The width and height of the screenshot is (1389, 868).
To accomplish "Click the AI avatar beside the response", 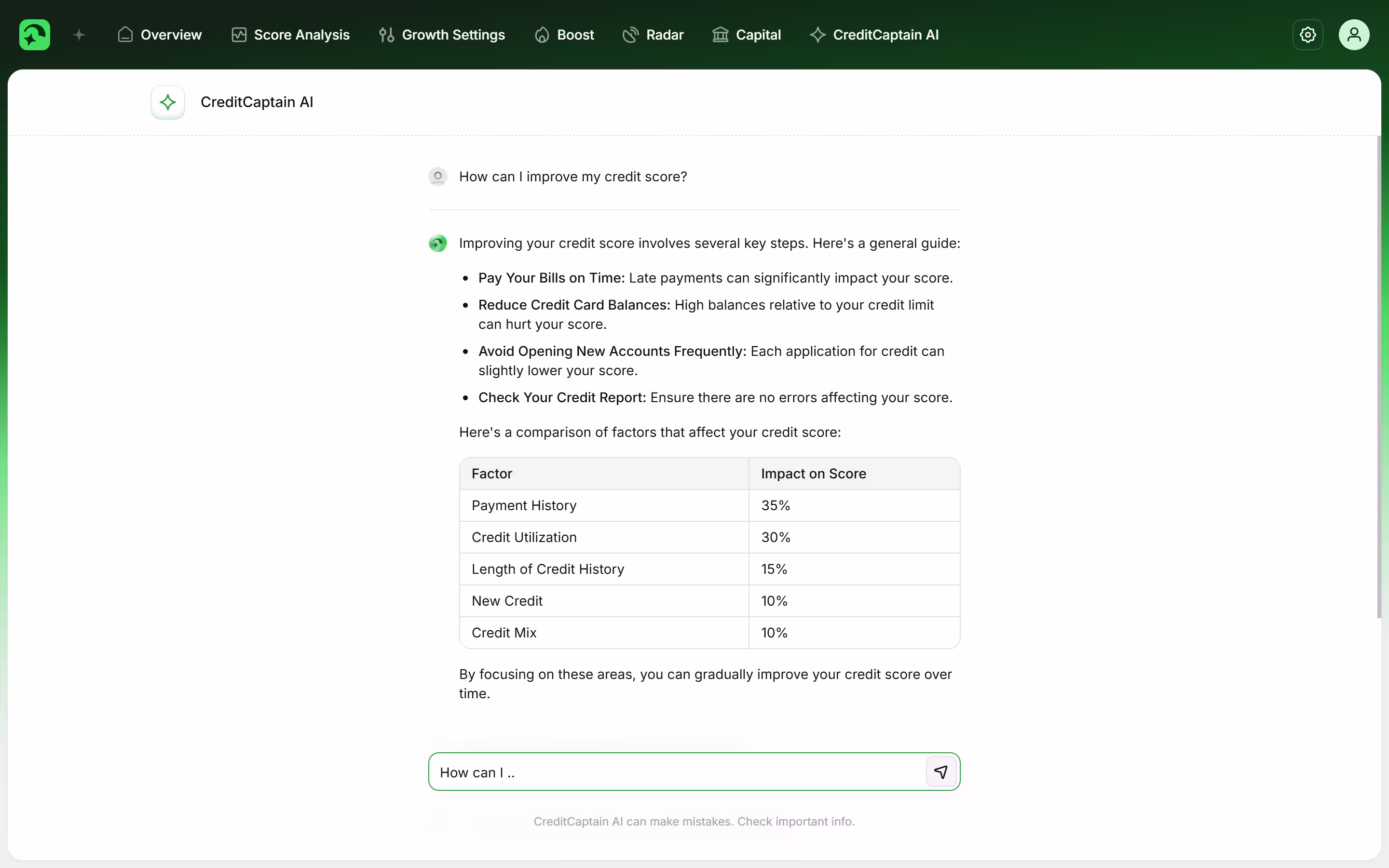I will 438,244.
